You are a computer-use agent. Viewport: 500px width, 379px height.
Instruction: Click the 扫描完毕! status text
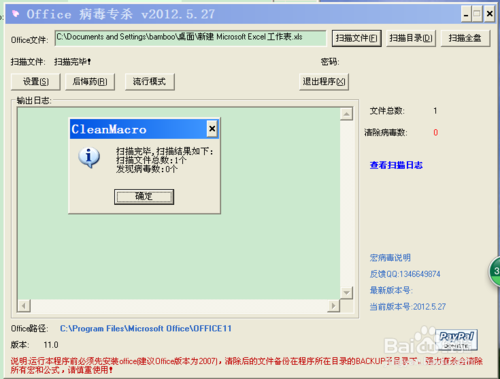click(72, 62)
